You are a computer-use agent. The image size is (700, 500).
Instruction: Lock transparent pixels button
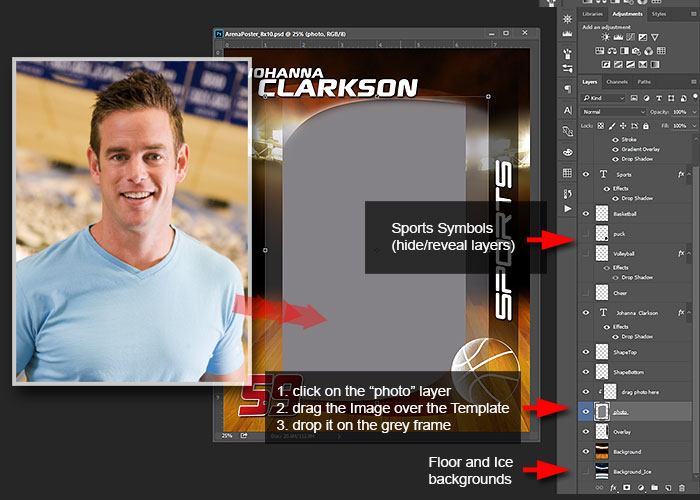[600, 126]
